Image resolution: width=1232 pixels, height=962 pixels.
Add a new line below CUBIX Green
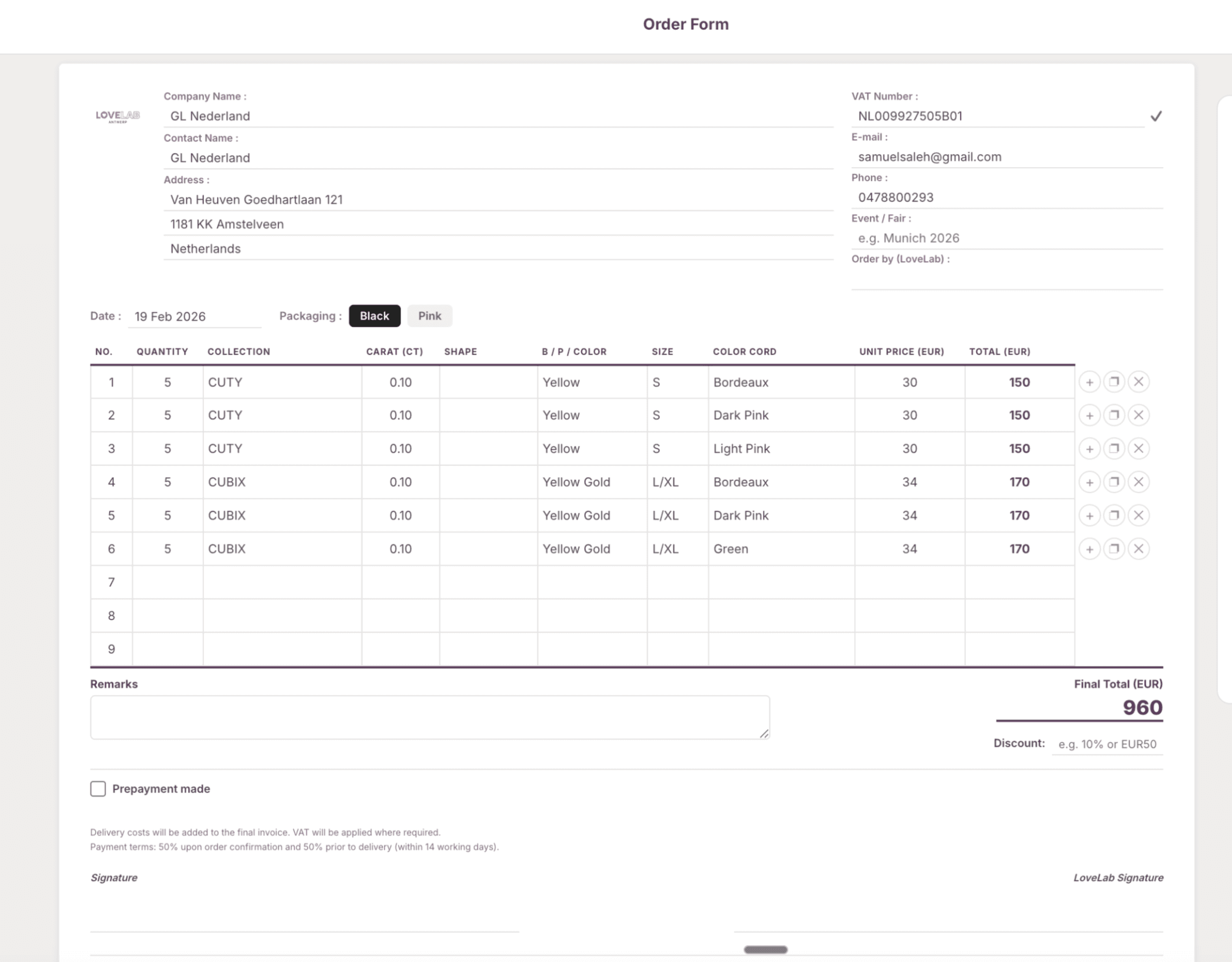click(1090, 549)
